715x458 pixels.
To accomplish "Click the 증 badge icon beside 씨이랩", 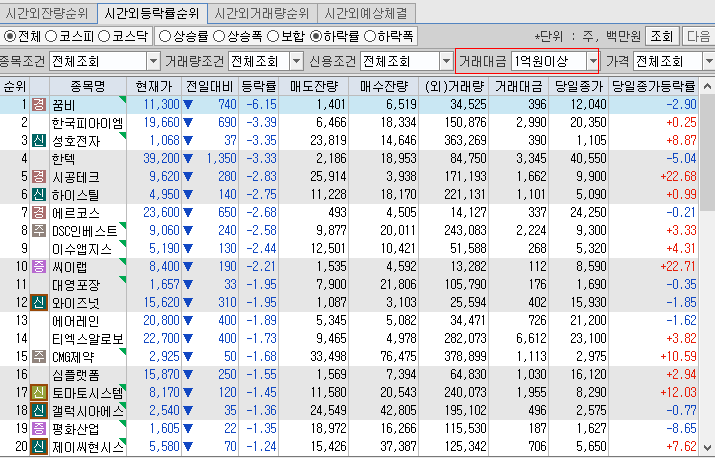I will coord(39,266).
